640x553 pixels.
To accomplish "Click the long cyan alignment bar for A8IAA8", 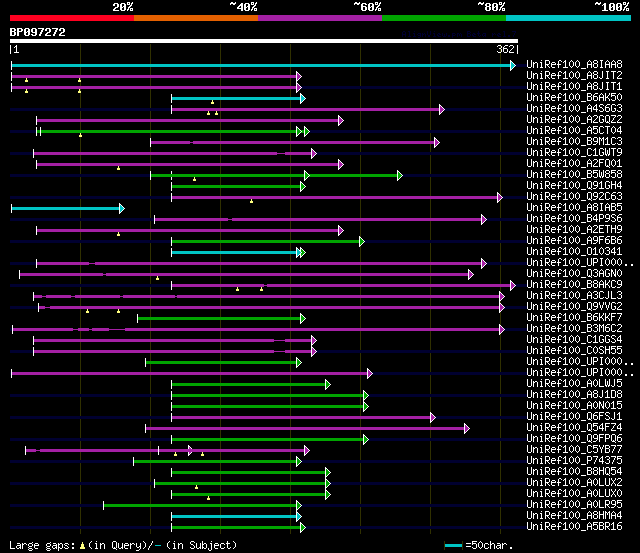I will tap(264, 65).
